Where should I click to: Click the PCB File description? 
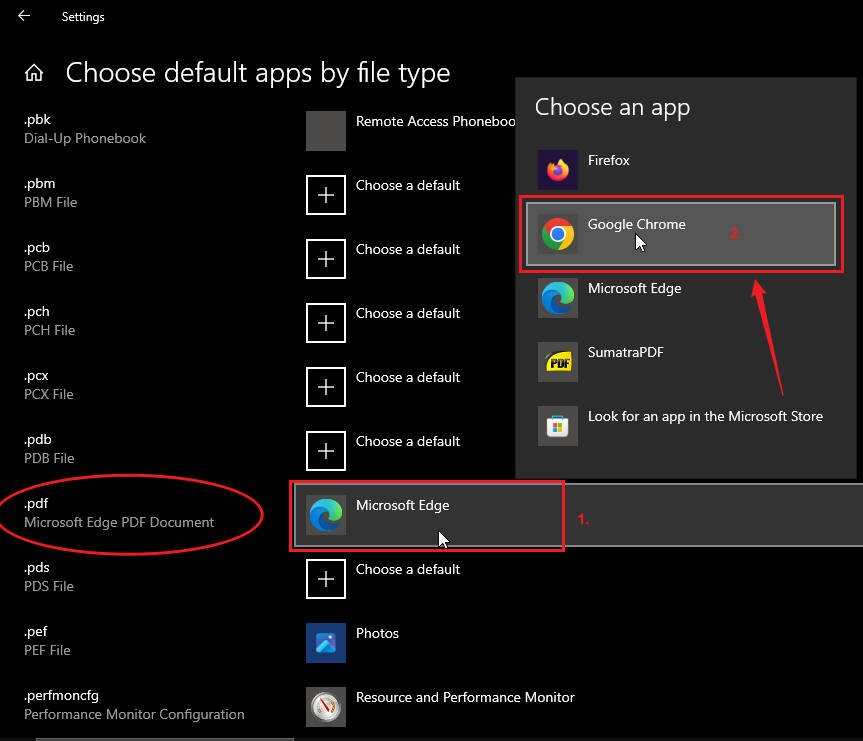tap(48, 266)
